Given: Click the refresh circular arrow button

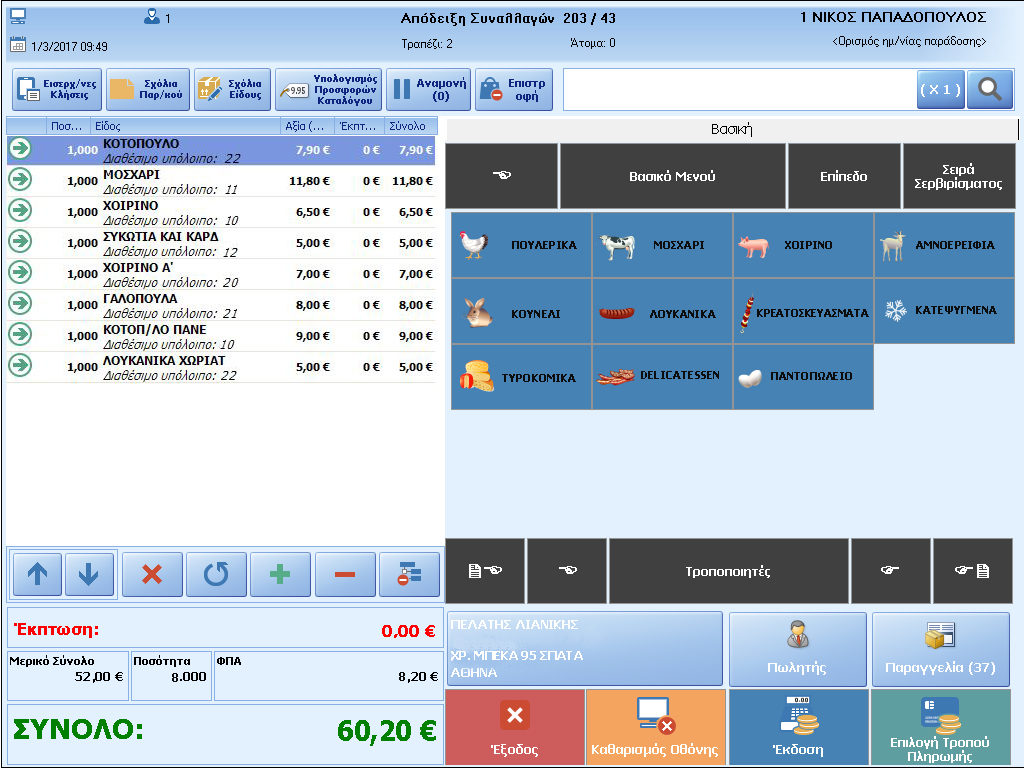Looking at the screenshot, I should (x=216, y=574).
